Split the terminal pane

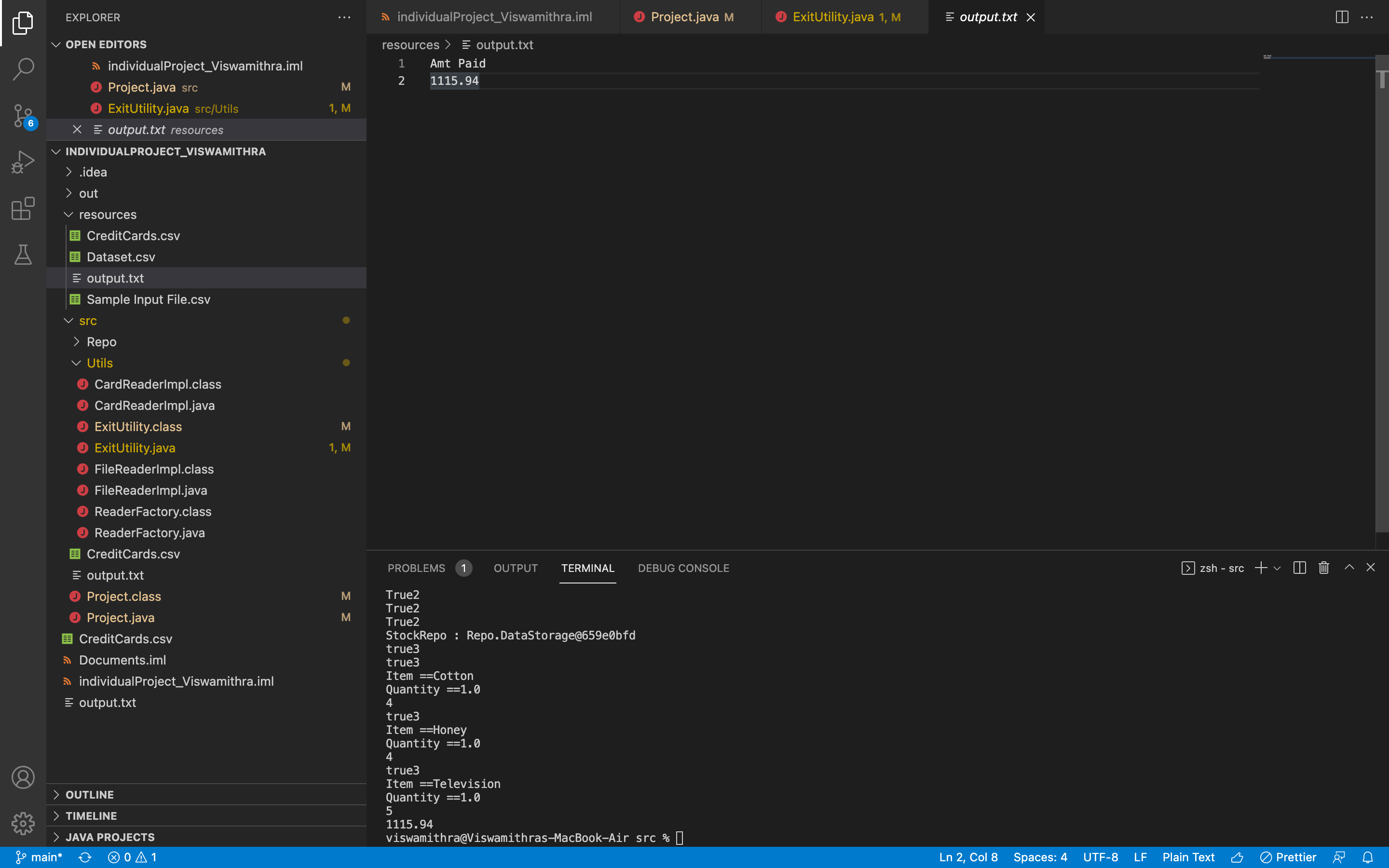(1299, 568)
